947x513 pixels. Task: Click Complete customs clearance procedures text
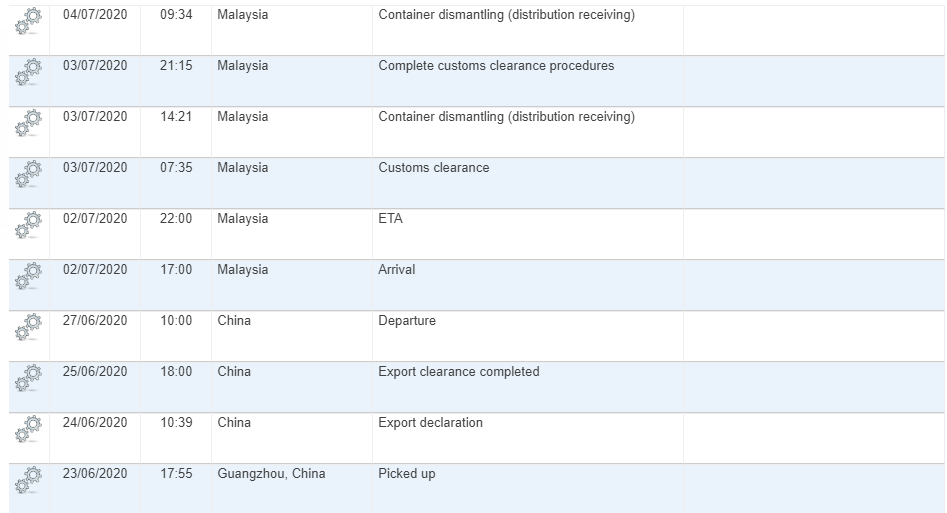click(496, 65)
